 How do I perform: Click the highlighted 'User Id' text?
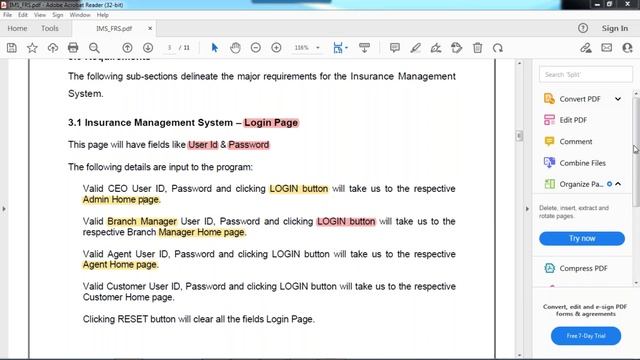click(x=203, y=145)
